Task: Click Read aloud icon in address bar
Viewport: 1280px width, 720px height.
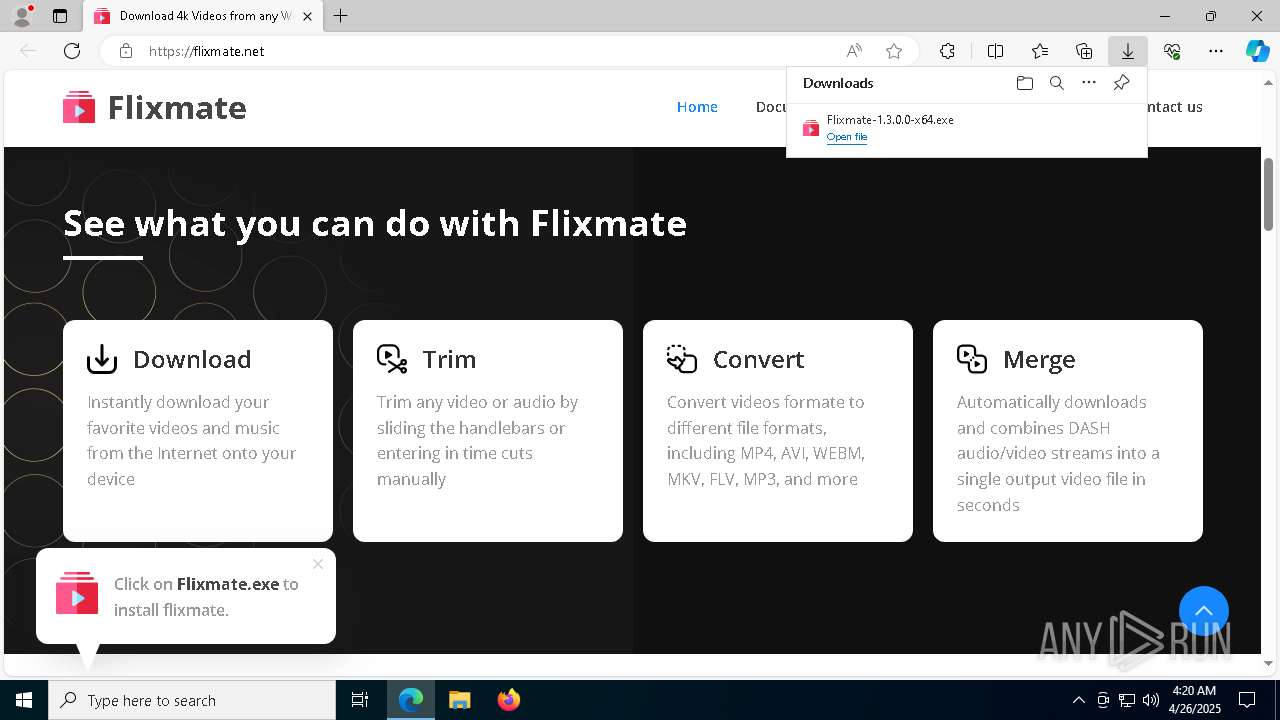Action: click(854, 51)
